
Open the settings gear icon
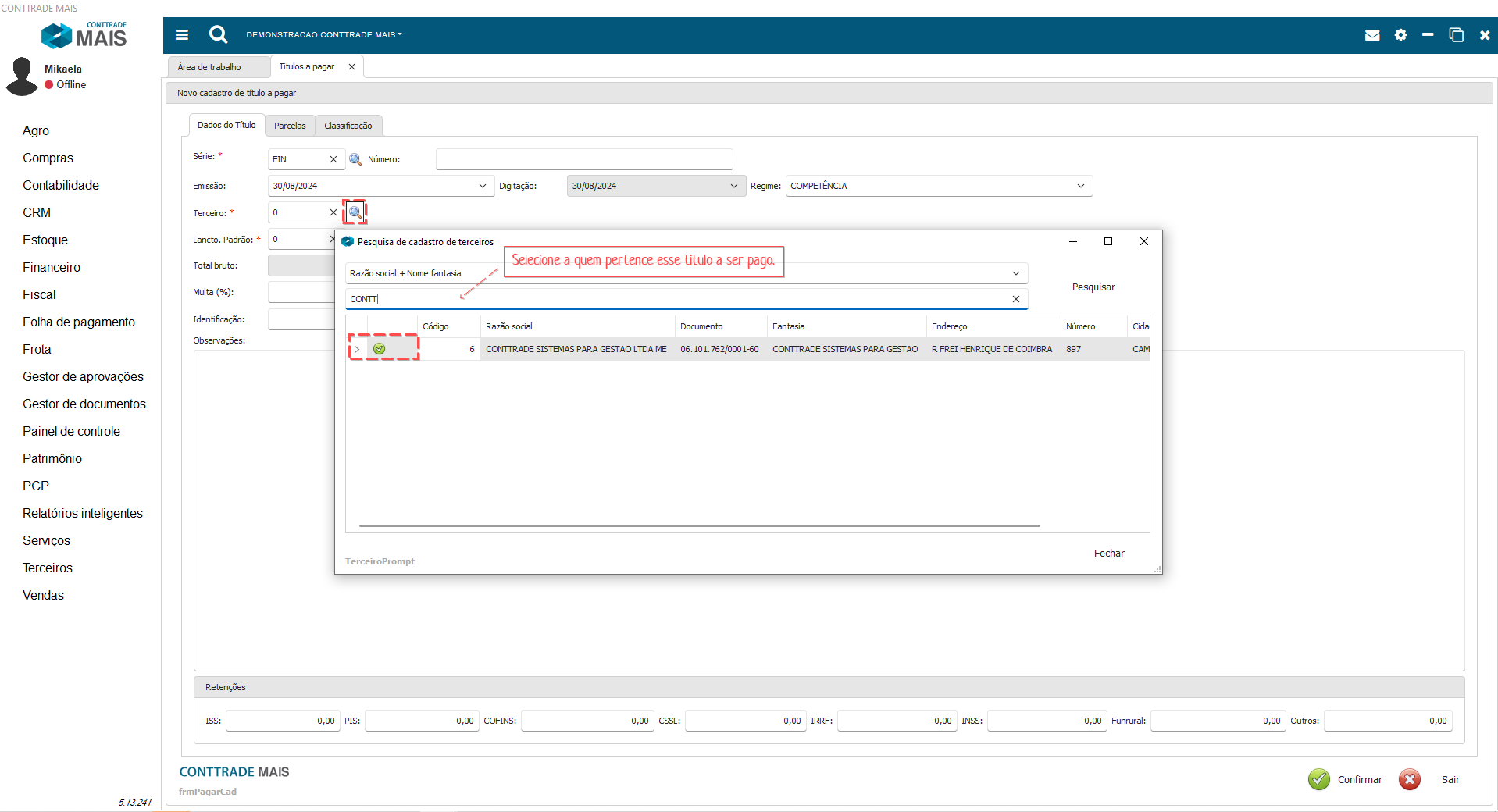click(x=1400, y=35)
